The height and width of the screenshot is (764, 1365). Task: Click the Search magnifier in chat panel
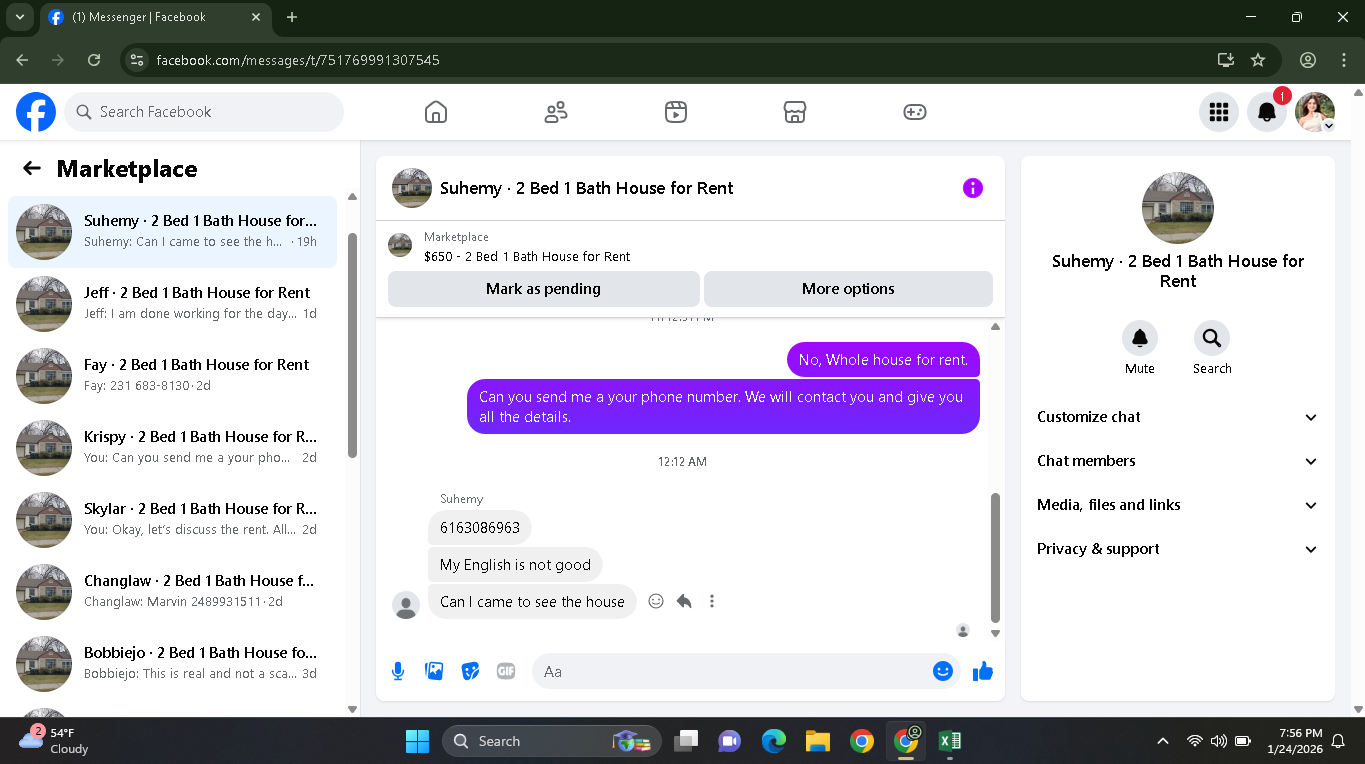coord(1212,338)
